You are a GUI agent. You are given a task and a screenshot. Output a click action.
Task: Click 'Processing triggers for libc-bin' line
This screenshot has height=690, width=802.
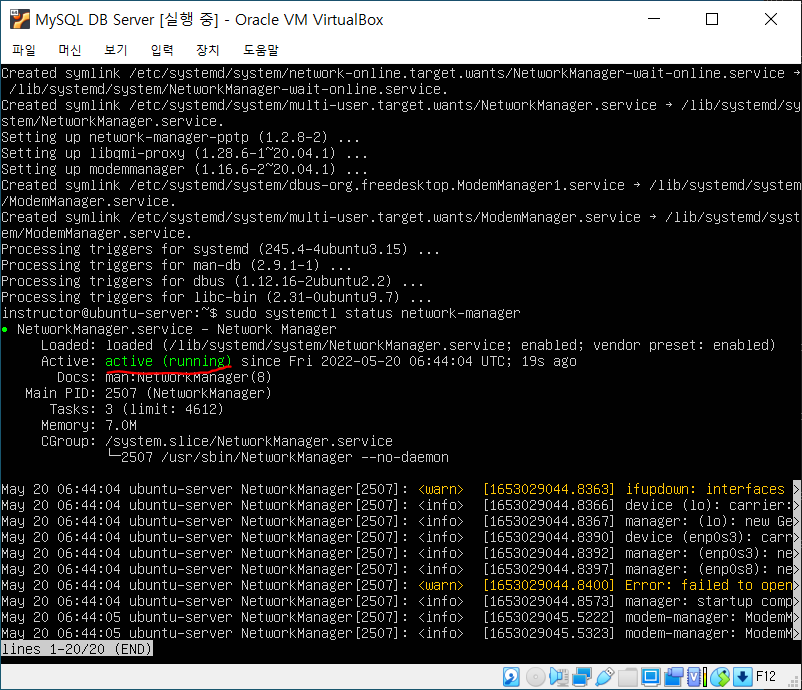click(216, 297)
